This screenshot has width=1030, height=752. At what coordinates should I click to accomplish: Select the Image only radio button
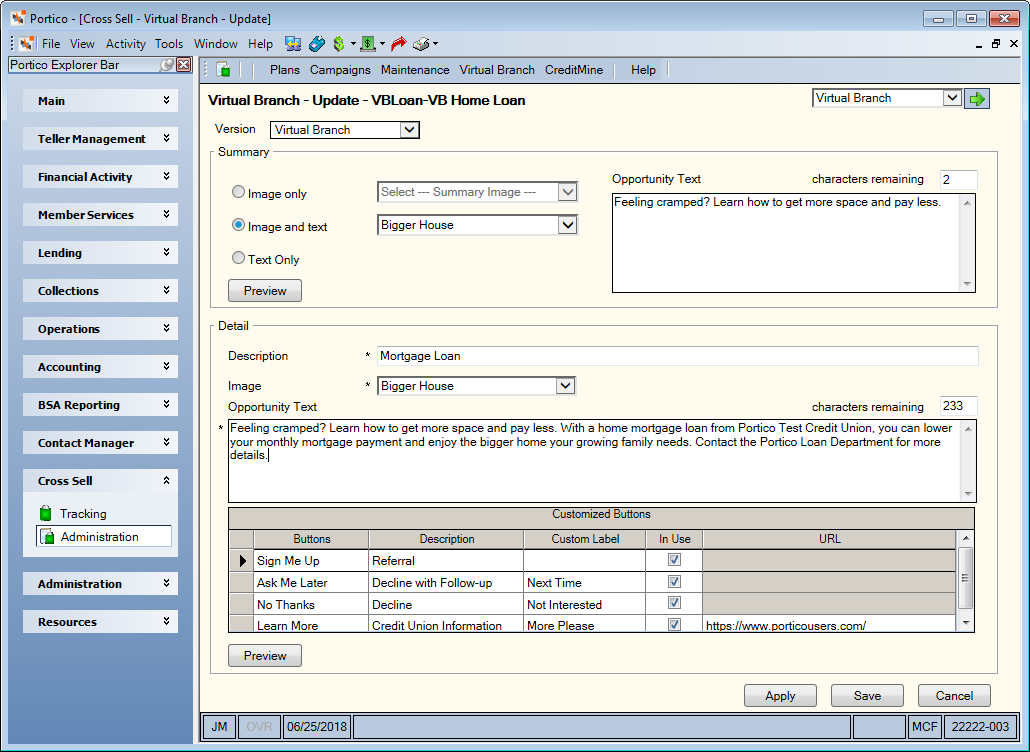click(x=238, y=192)
